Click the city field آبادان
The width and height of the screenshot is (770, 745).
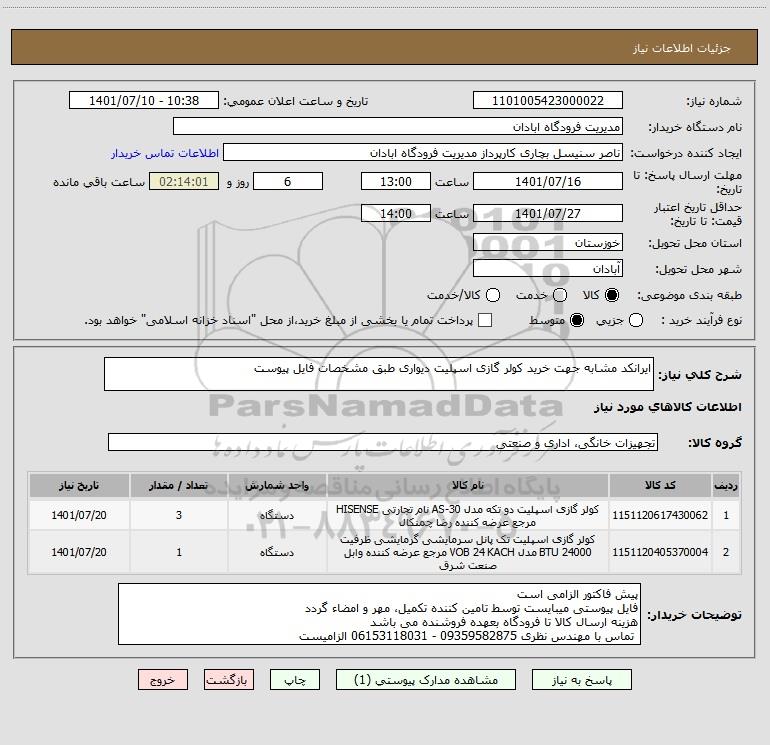click(548, 269)
